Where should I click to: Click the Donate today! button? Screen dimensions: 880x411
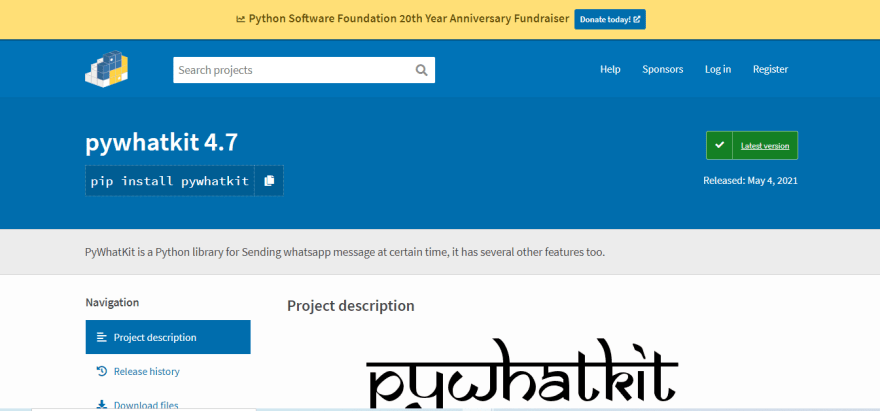(x=609, y=19)
